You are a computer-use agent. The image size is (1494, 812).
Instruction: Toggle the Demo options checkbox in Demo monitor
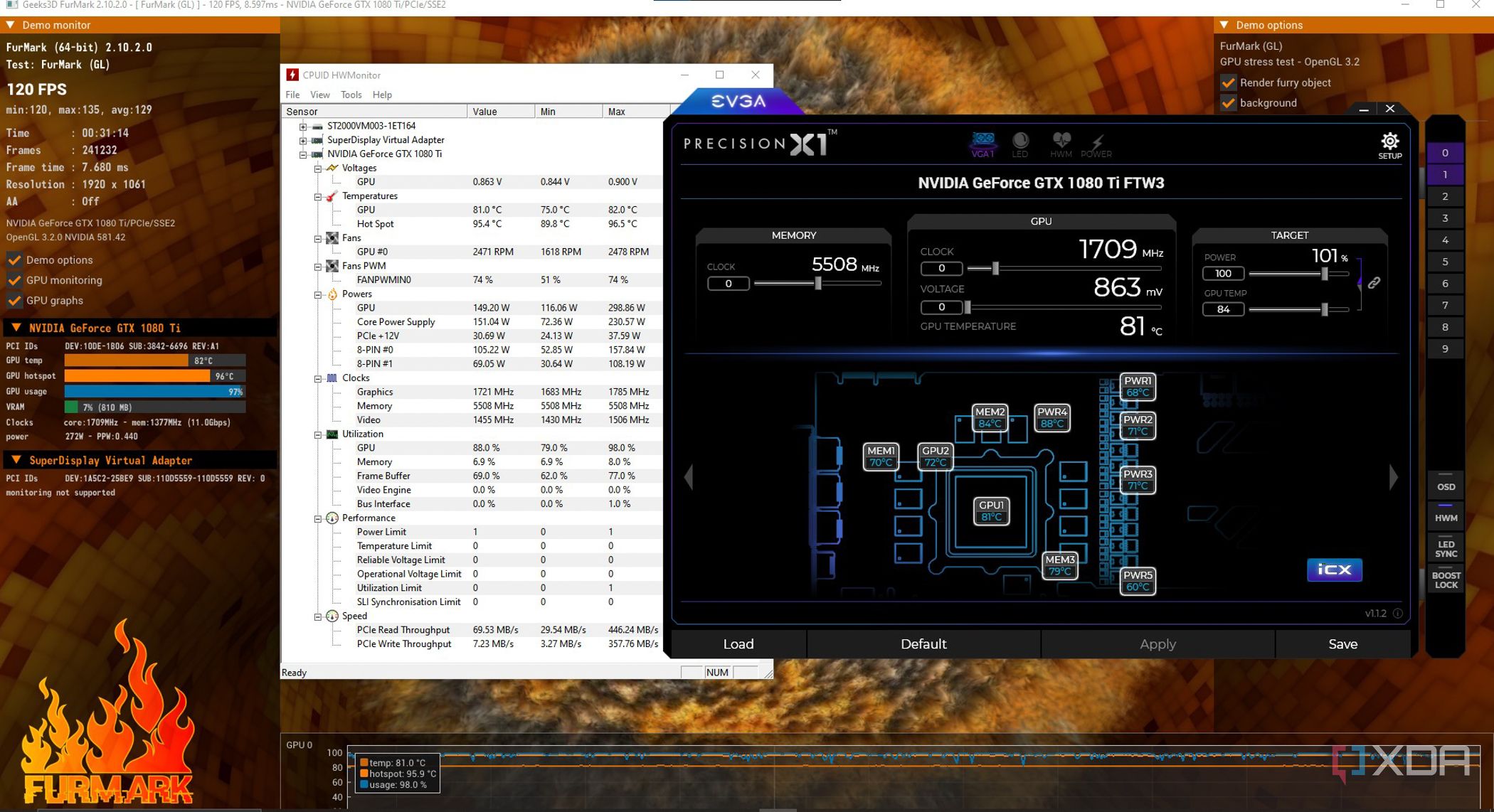click(14, 260)
